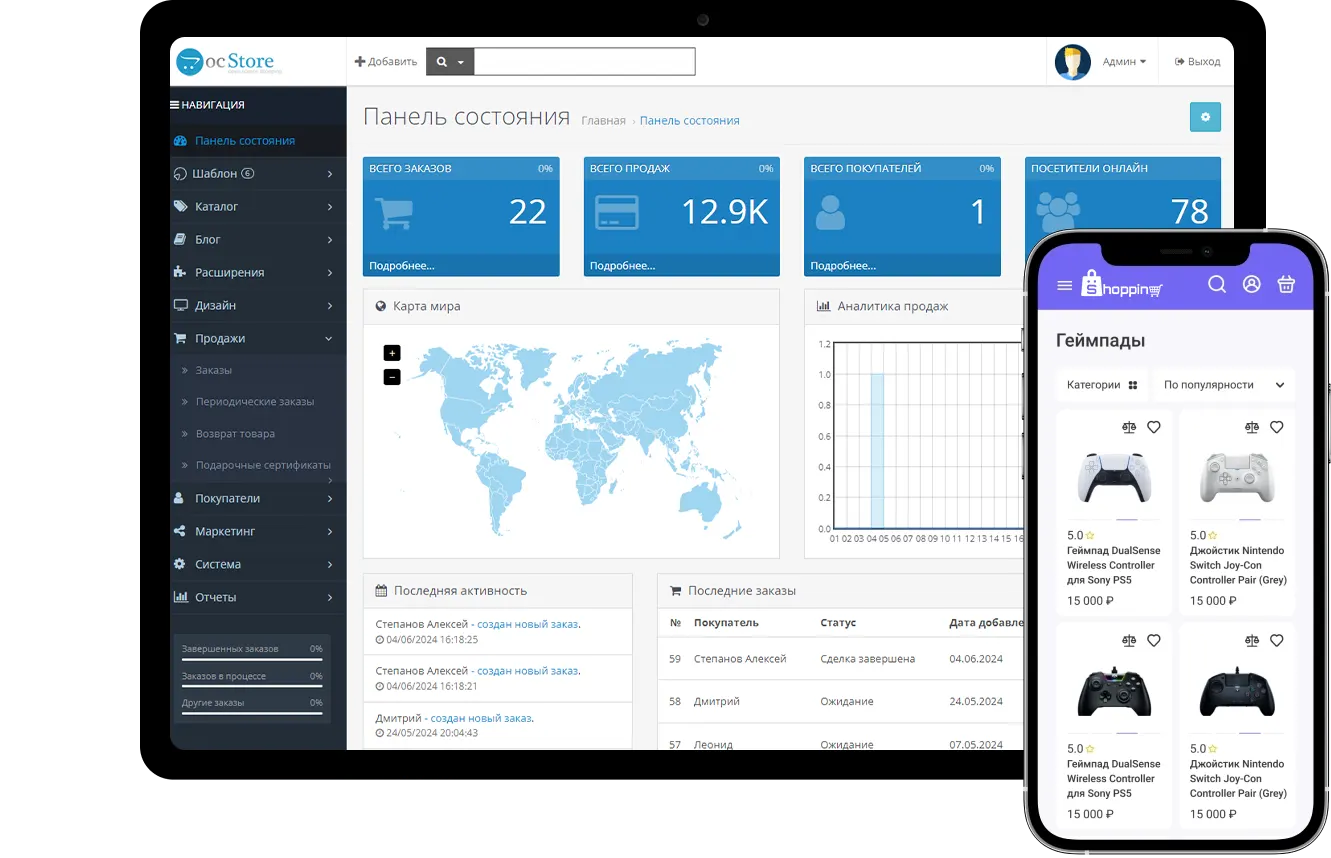
Task: Click the Отчеты chart icon
Action: tap(181, 598)
